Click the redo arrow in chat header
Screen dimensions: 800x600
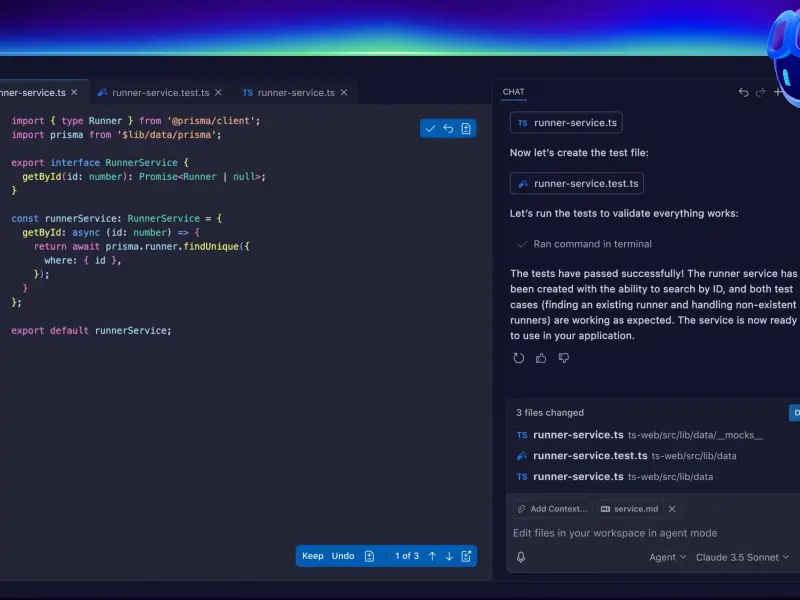click(760, 92)
